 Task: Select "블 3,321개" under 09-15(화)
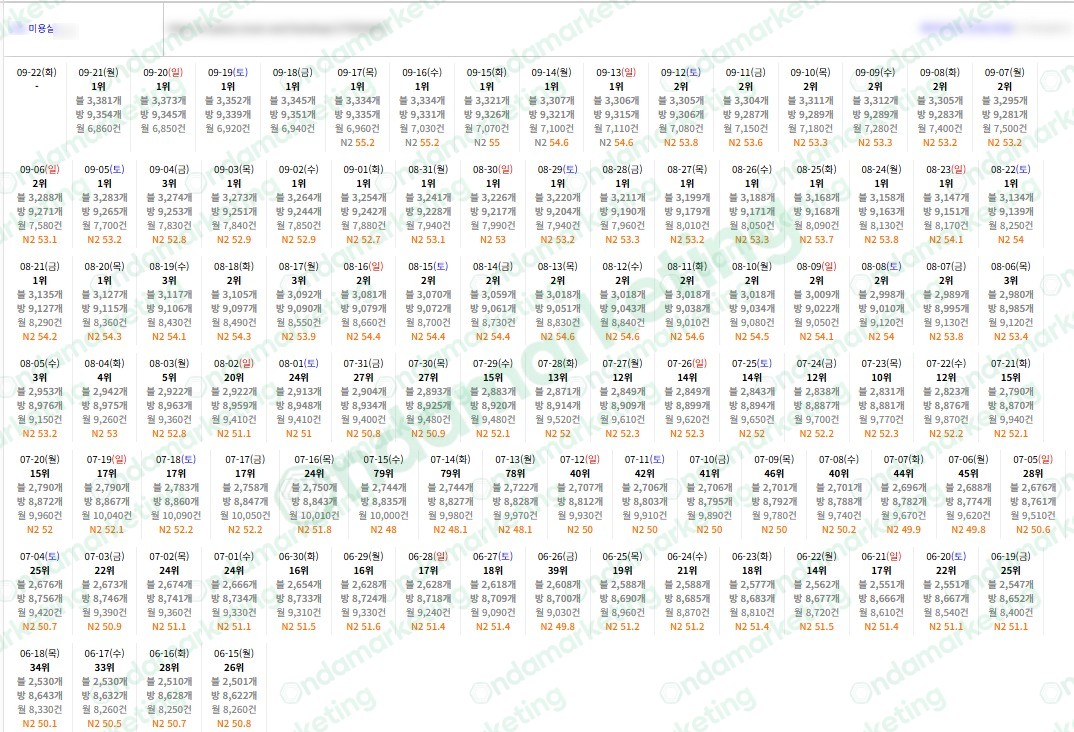(x=487, y=100)
